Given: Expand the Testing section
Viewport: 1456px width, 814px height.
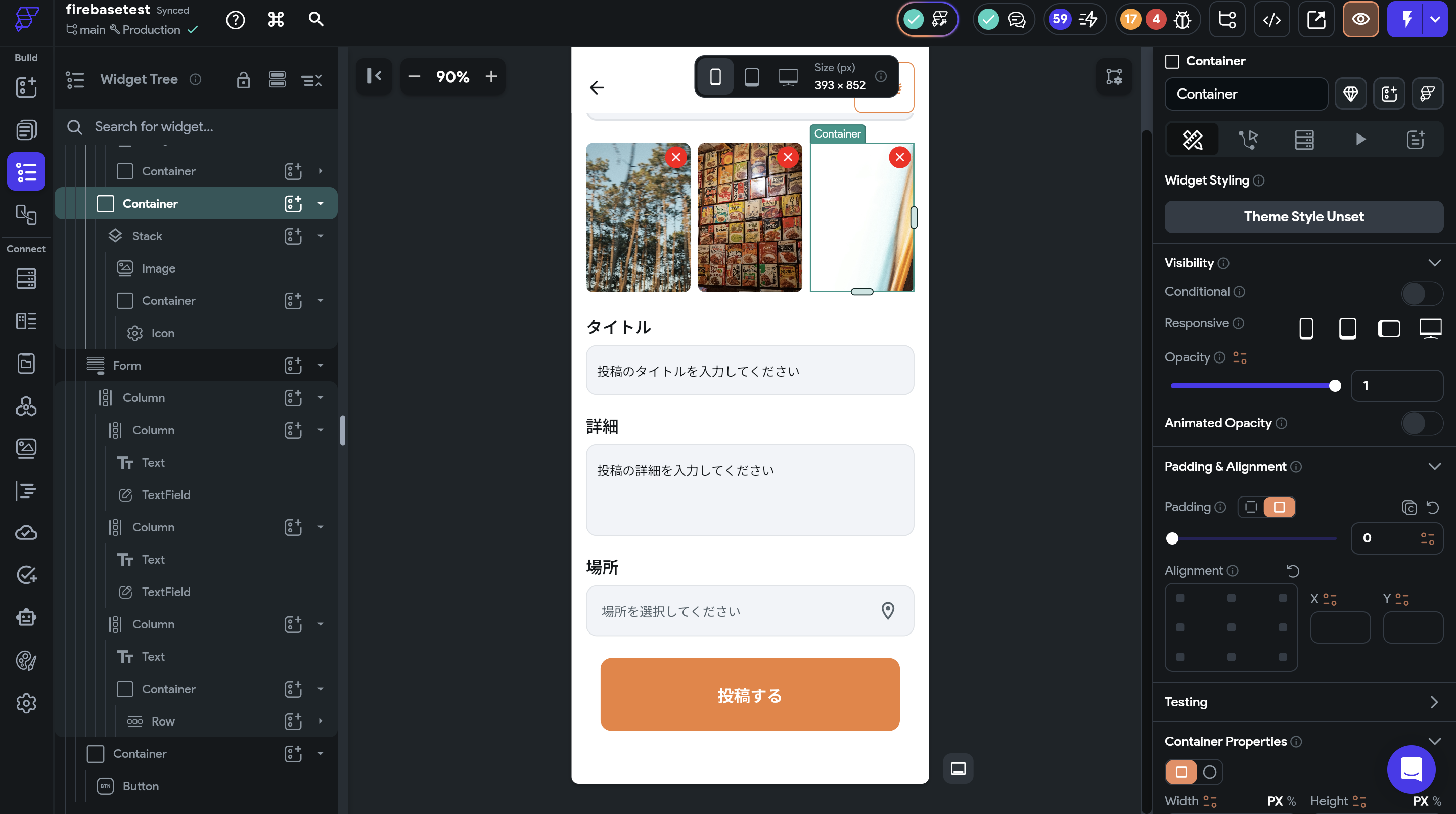Looking at the screenshot, I should coord(1434,703).
